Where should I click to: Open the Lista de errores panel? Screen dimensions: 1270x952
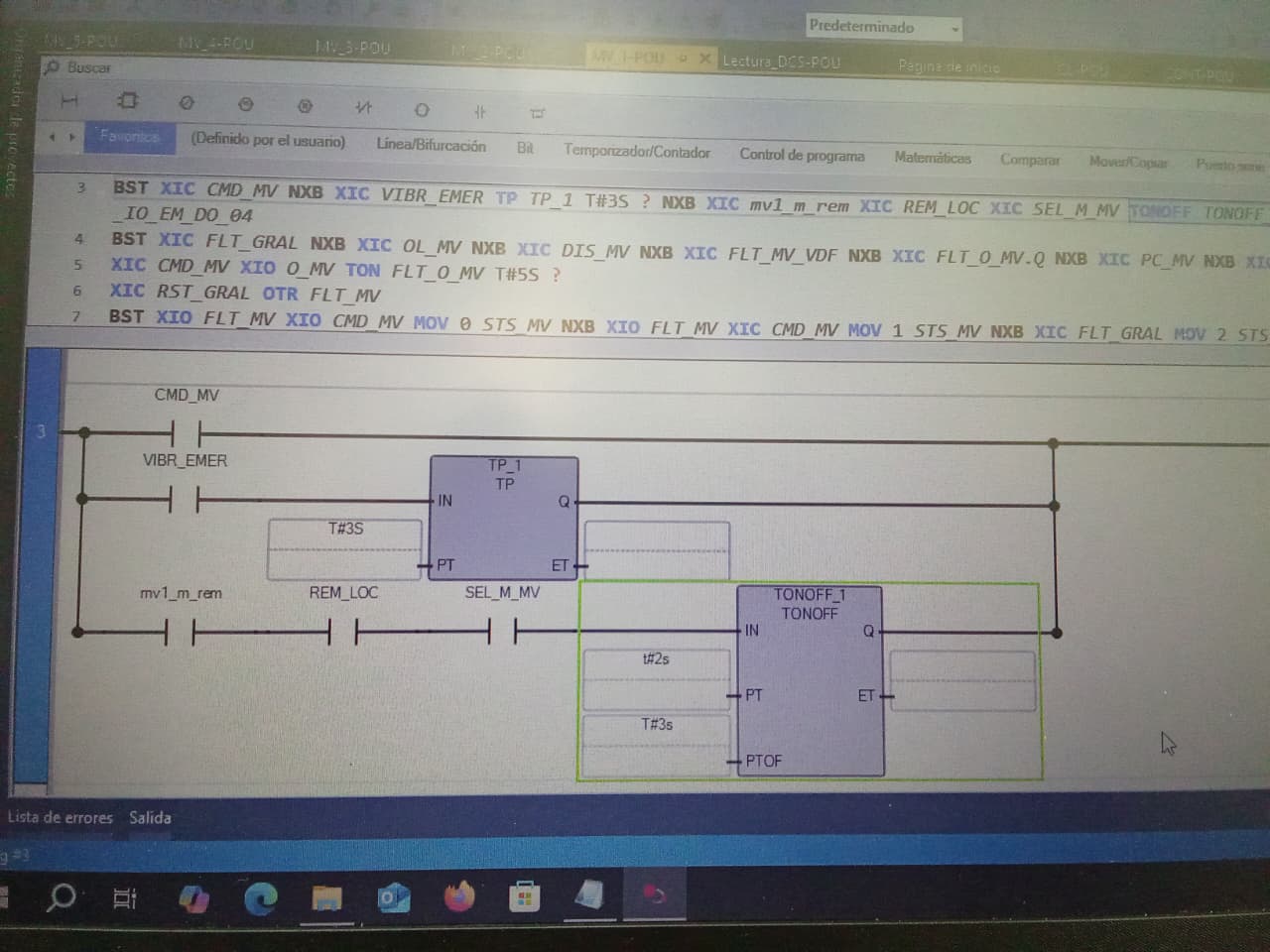coord(61,817)
